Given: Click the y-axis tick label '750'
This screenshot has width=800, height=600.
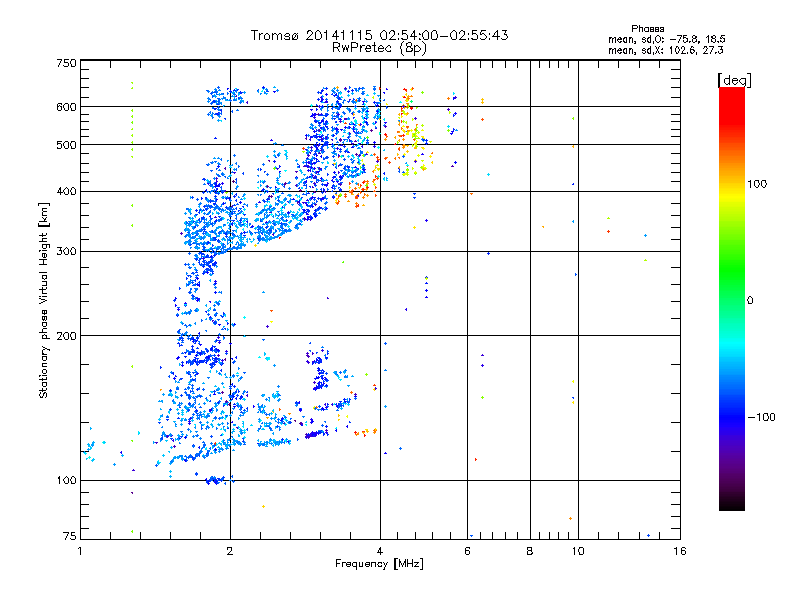Looking at the screenshot, I should (67, 63).
